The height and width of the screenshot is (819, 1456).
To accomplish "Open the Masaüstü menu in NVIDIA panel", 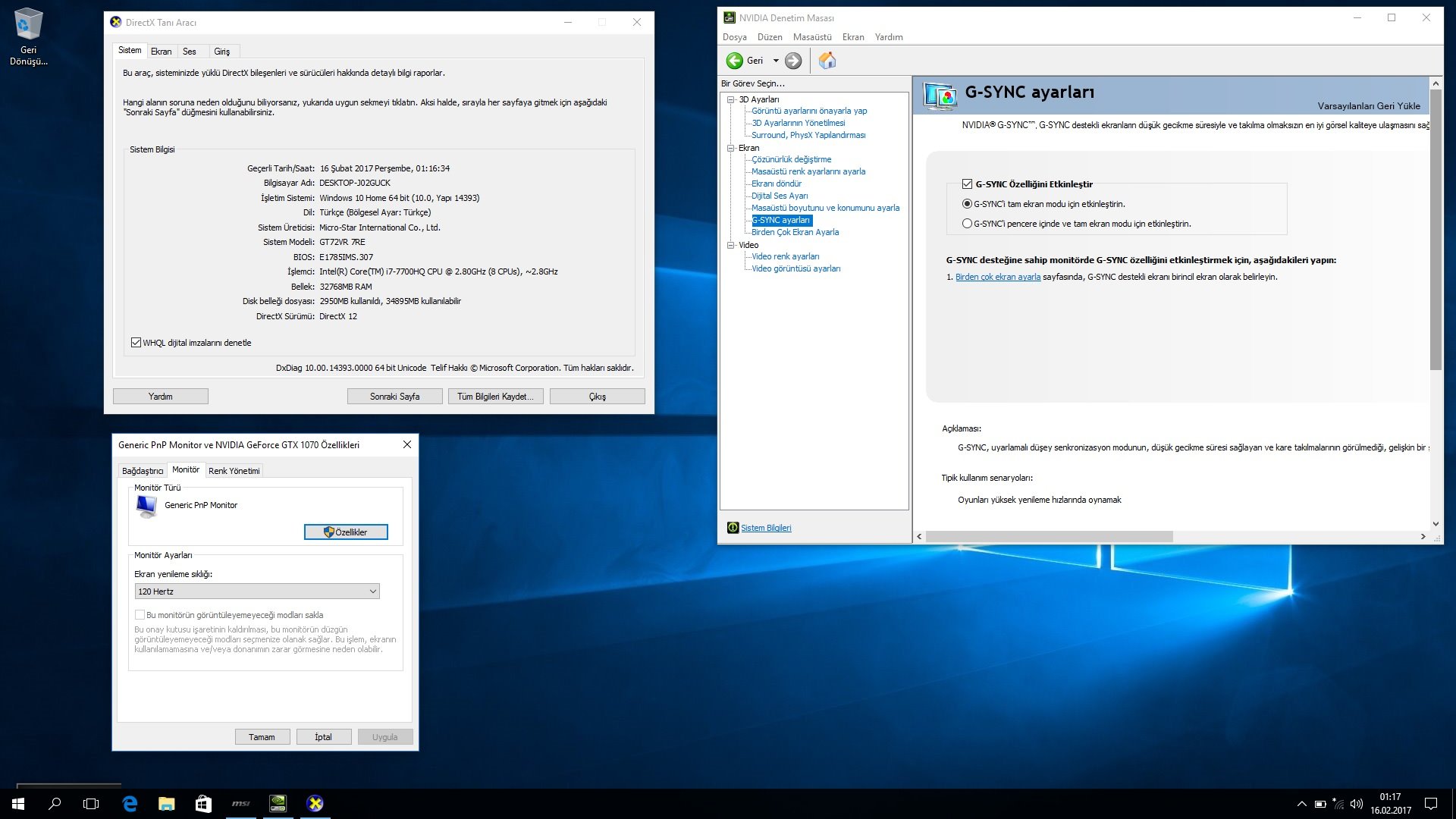I will pyautogui.click(x=811, y=37).
